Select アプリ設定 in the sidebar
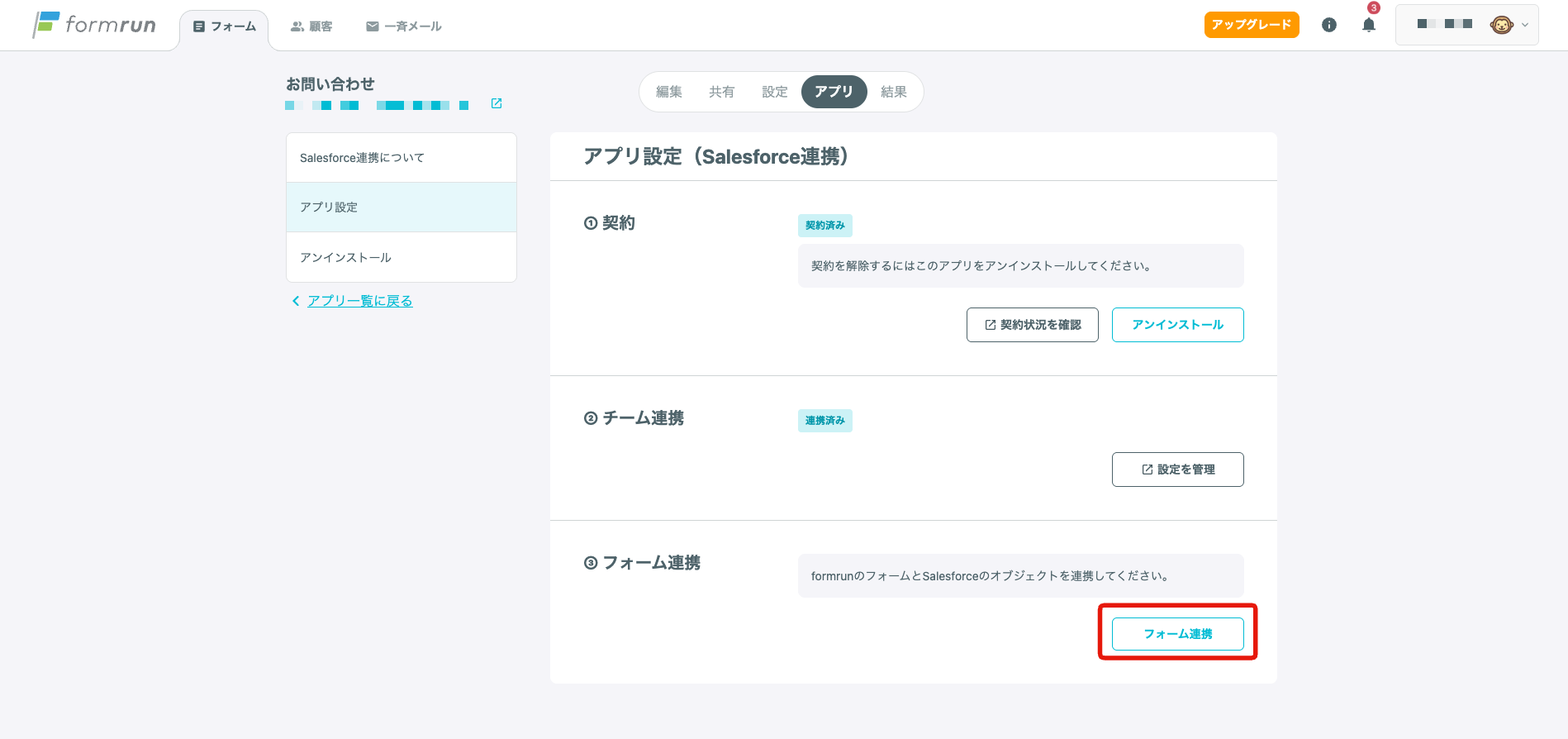 click(x=402, y=207)
